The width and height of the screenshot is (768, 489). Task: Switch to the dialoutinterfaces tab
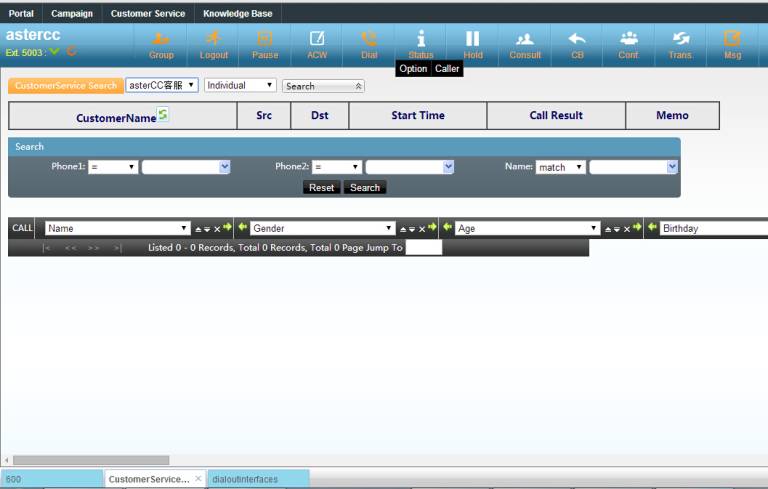coord(245,479)
